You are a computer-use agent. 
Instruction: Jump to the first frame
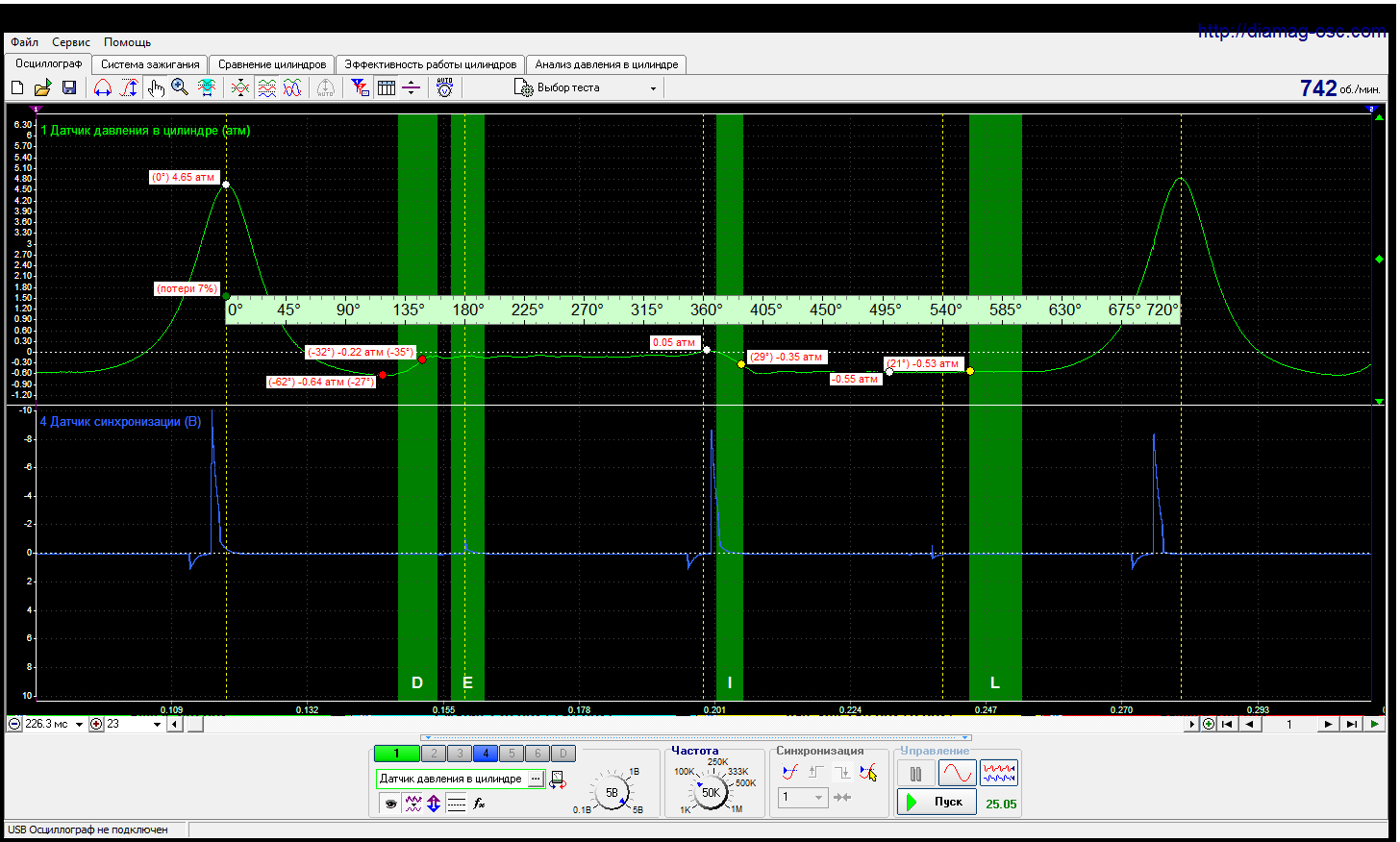point(1227,724)
